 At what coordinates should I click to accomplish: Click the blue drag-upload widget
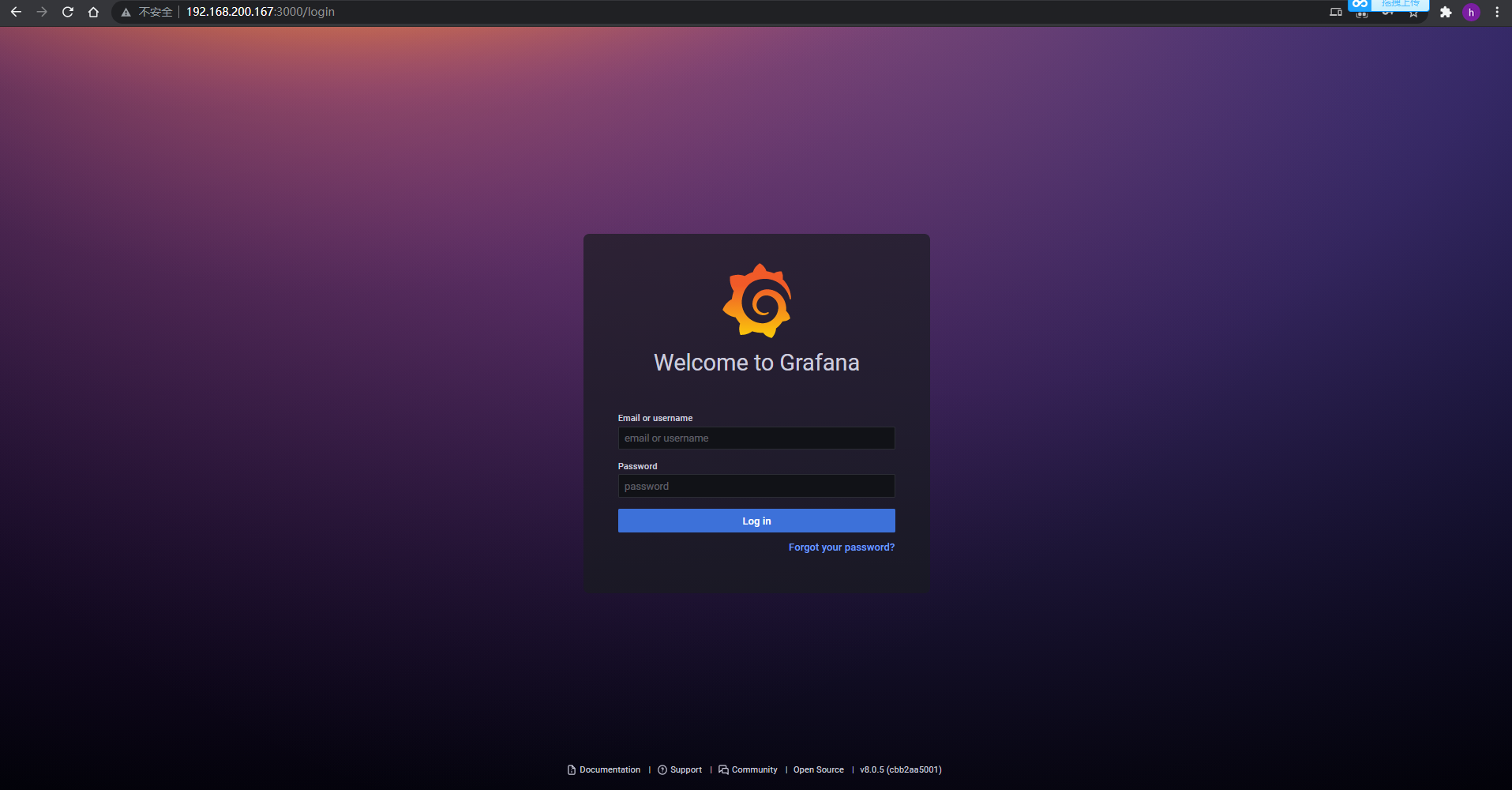(1388, 5)
